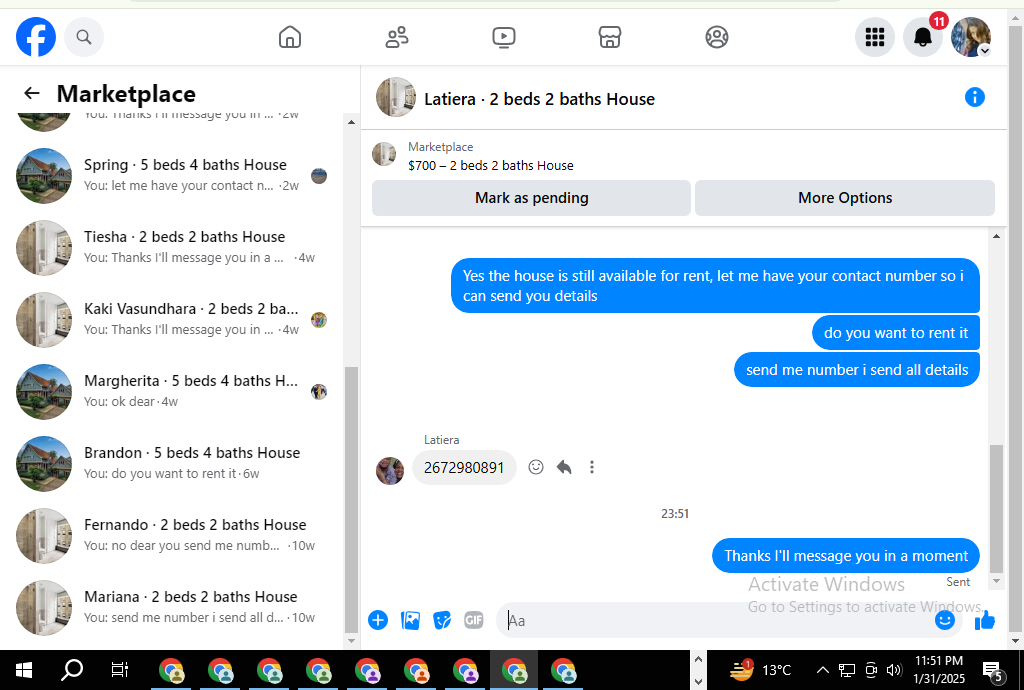Open Tiesha 2 beds 2 baths conversation
Screen dimensions: 1024x690
tap(173, 247)
